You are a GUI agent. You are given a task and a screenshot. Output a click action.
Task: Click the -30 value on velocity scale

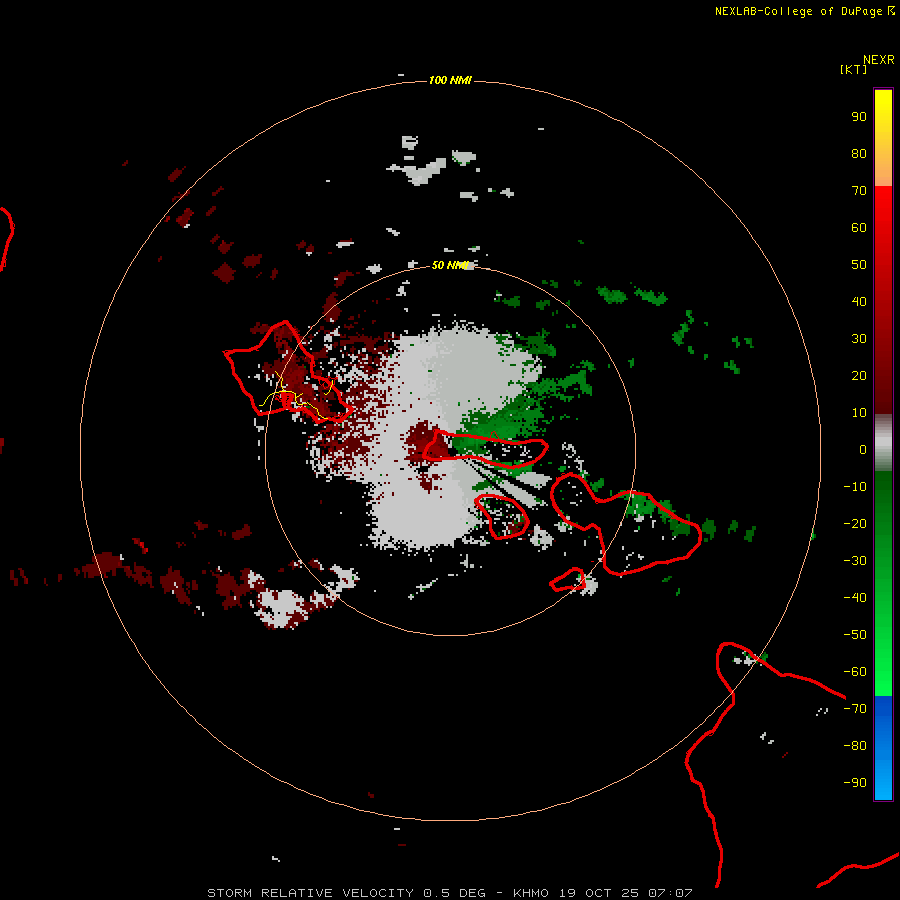coord(855,561)
